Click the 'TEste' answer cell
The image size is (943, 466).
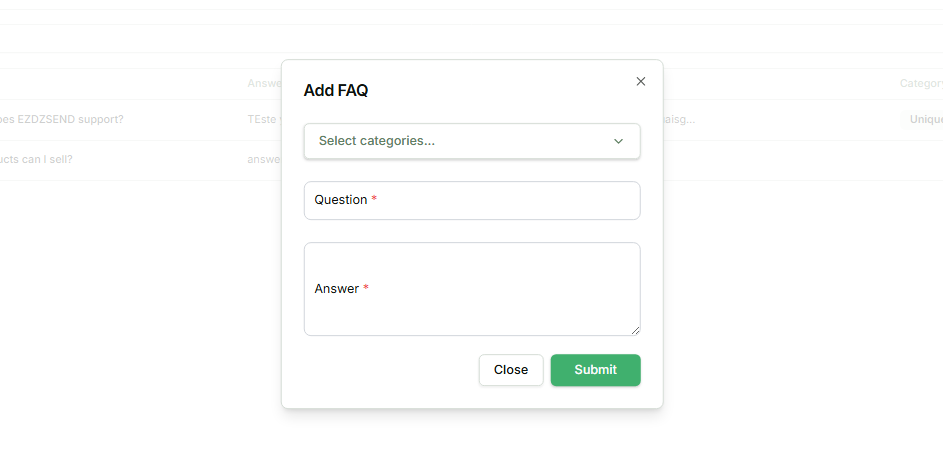coord(262,120)
